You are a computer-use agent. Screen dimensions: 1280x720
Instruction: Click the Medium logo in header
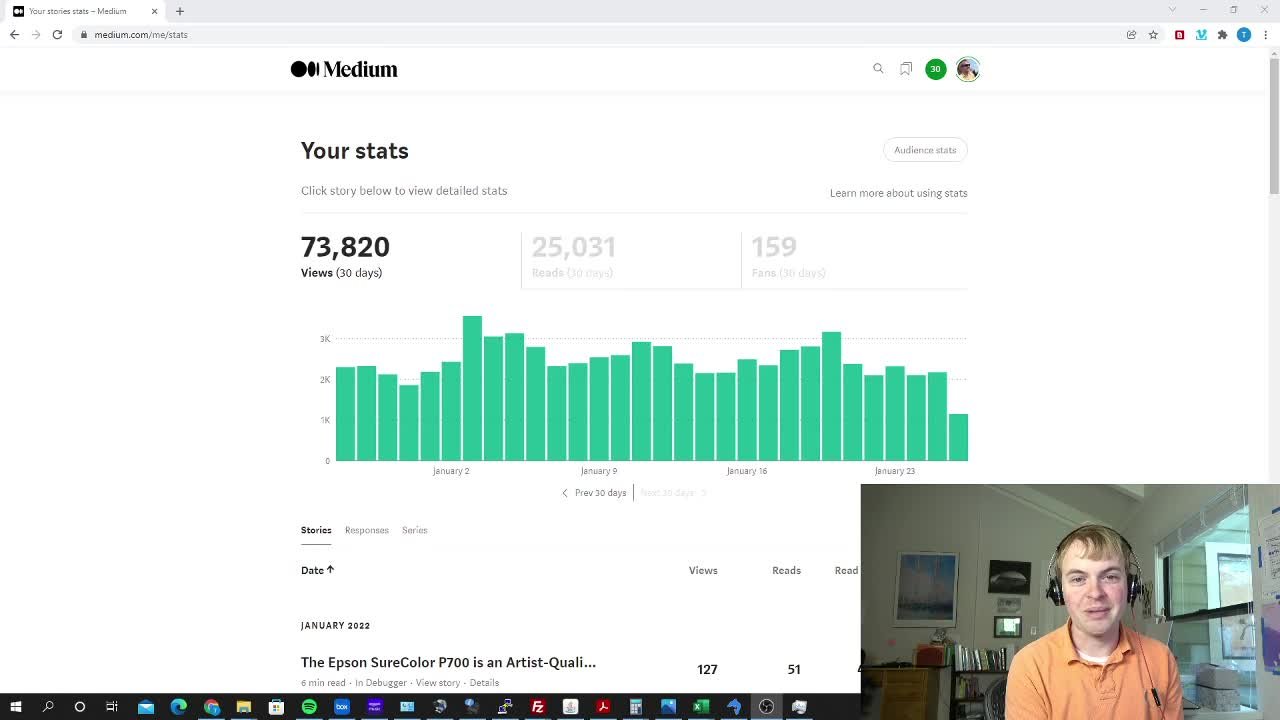(x=344, y=69)
